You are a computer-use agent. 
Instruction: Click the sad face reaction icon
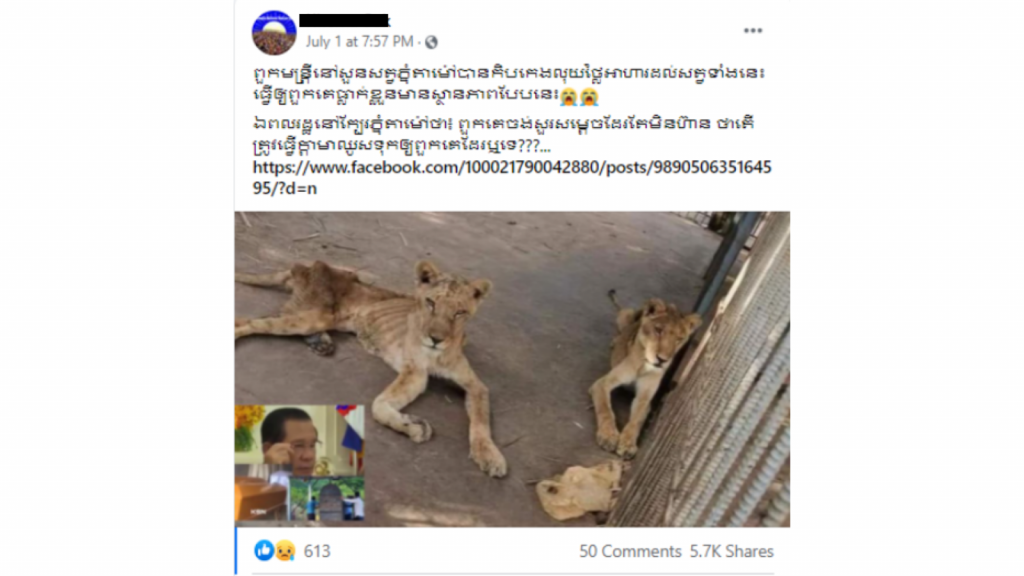(x=285, y=551)
